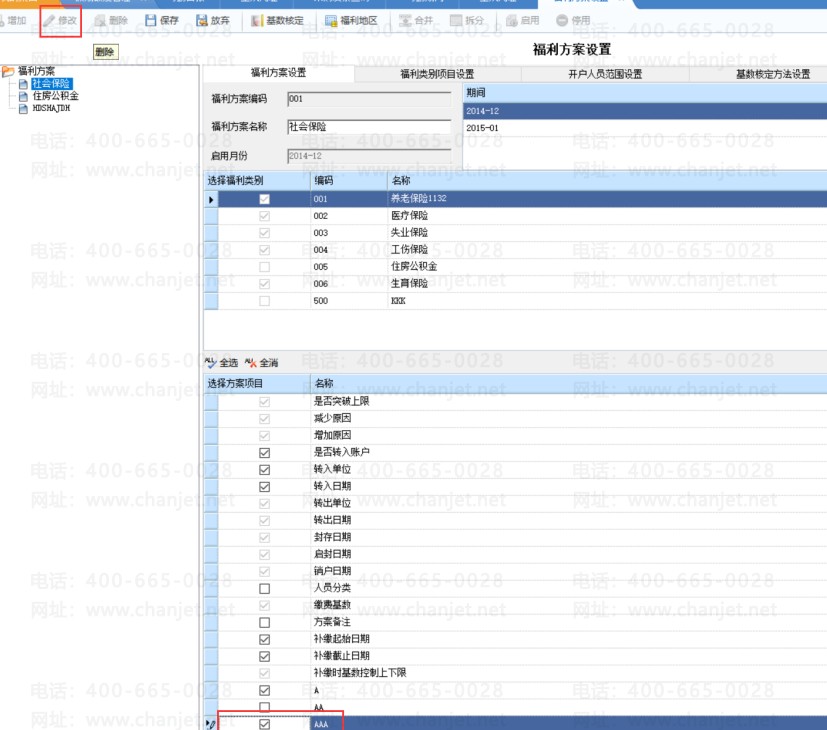Screen dimensions: 827x730
Task: Click the 全消 deselect-all icon
Action: point(250,362)
